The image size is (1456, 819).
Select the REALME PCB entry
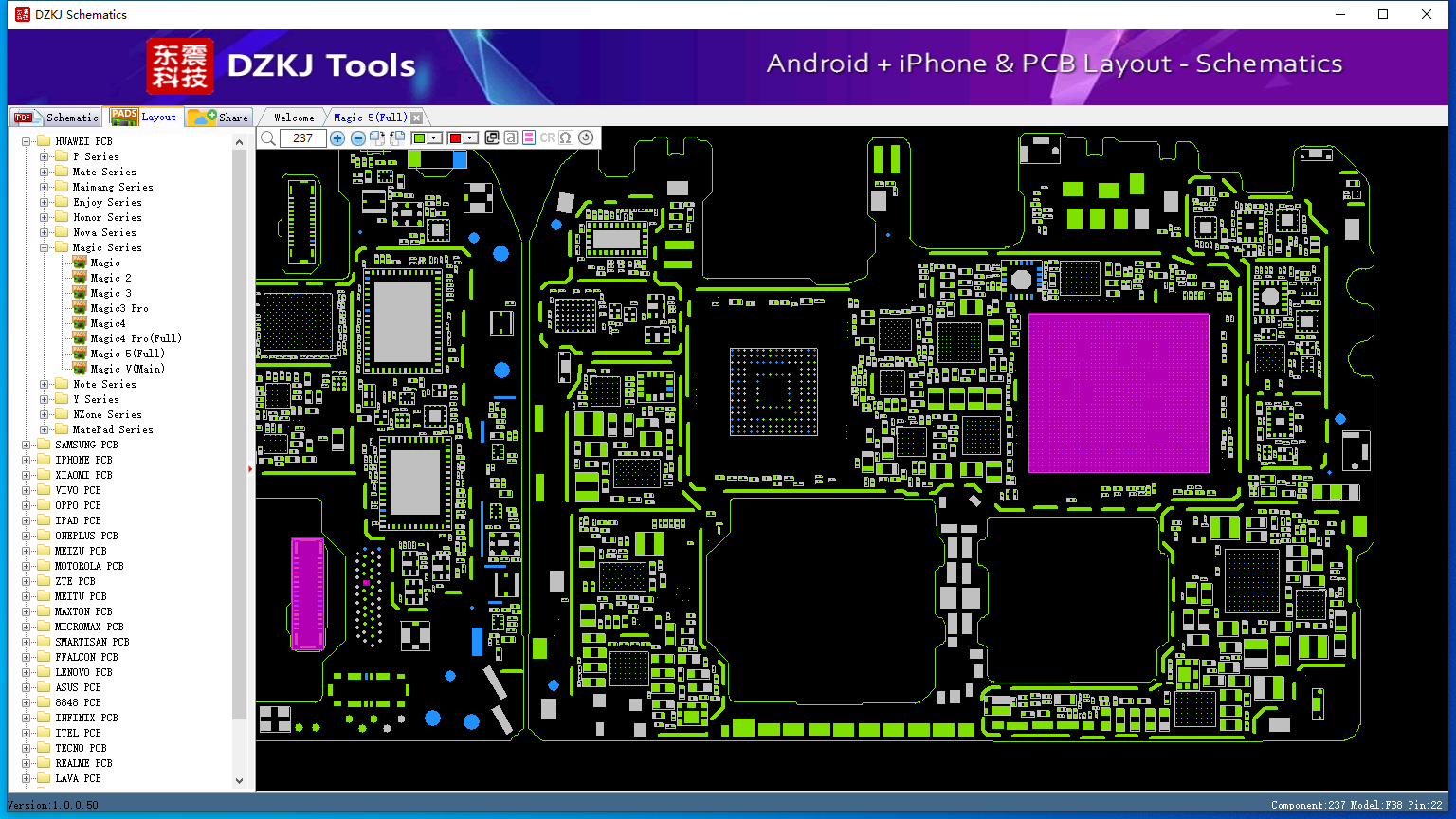[x=83, y=763]
